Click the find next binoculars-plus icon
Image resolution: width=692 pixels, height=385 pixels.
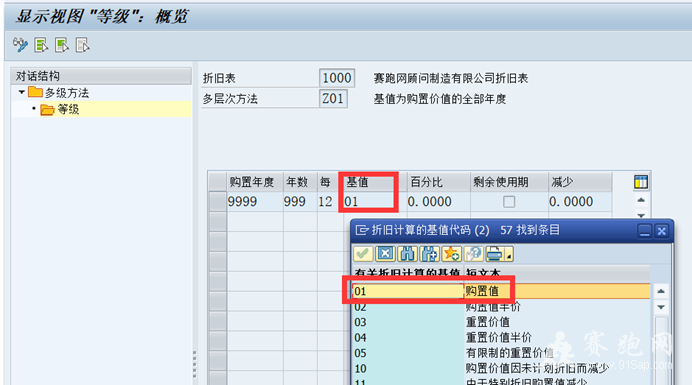coord(429,254)
